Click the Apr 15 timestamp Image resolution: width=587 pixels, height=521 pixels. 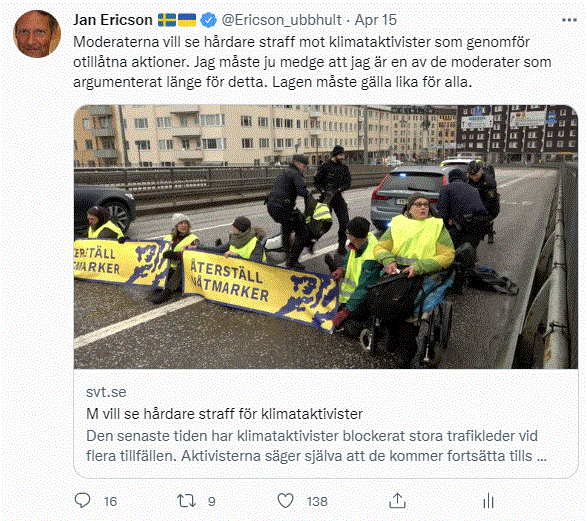pyautogui.click(x=375, y=20)
